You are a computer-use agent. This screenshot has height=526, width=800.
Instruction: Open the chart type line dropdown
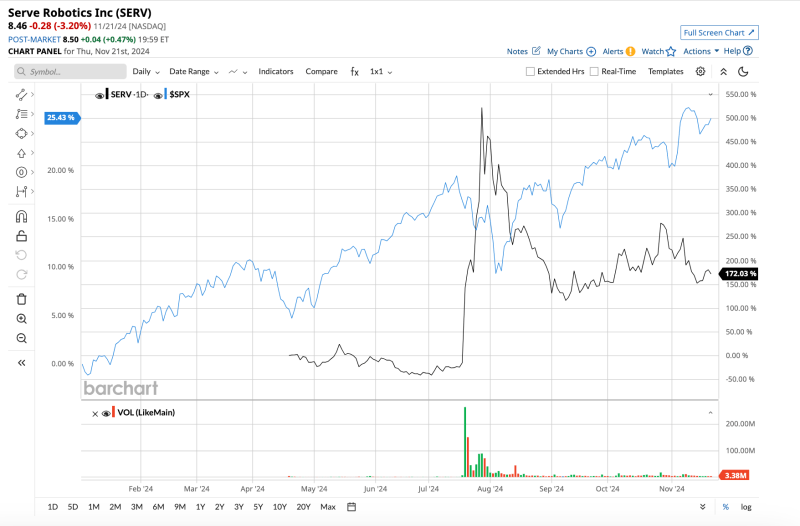point(238,72)
